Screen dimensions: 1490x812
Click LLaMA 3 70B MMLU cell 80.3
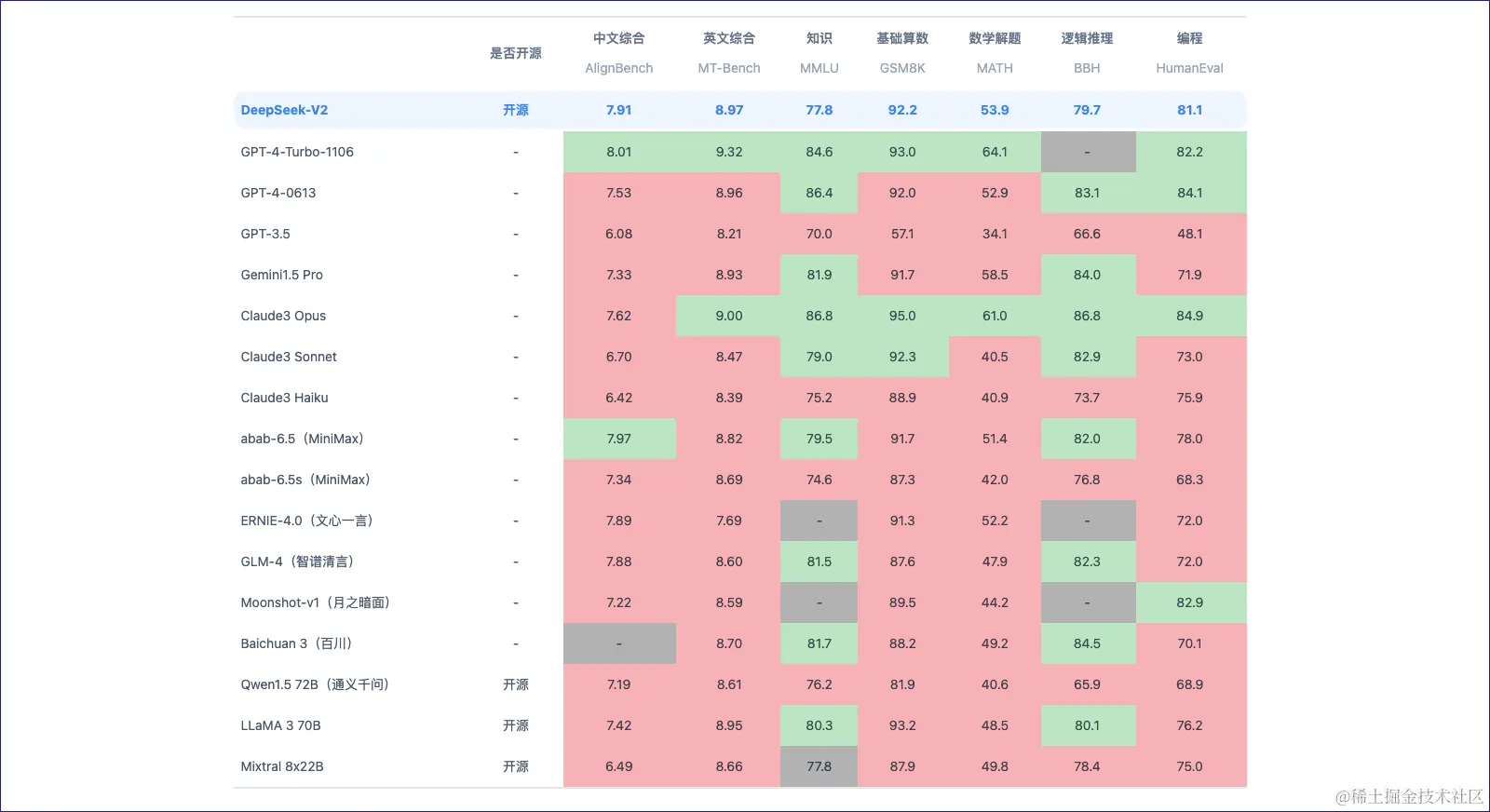[819, 725]
